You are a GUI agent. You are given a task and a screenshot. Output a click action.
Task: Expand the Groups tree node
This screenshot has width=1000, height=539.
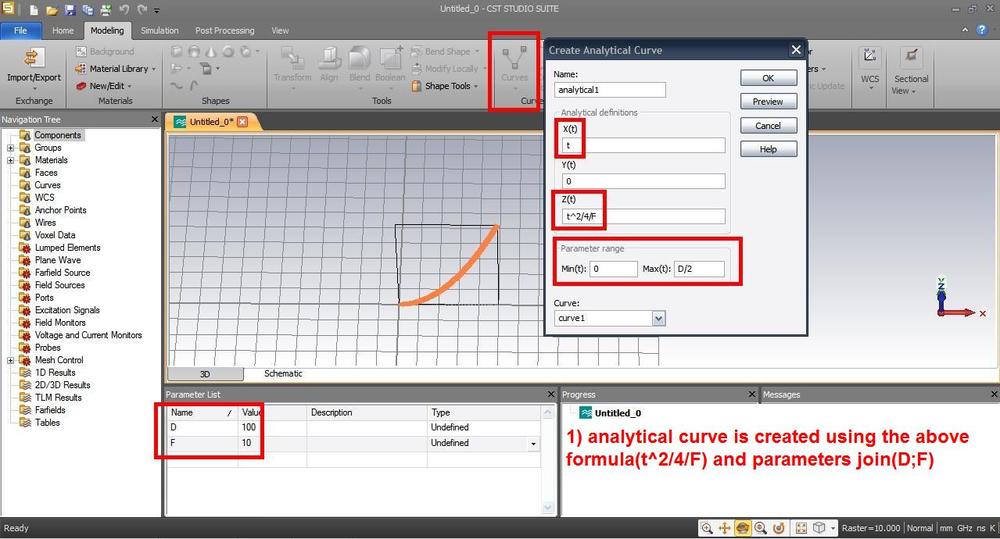pyautogui.click(x=10, y=147)
